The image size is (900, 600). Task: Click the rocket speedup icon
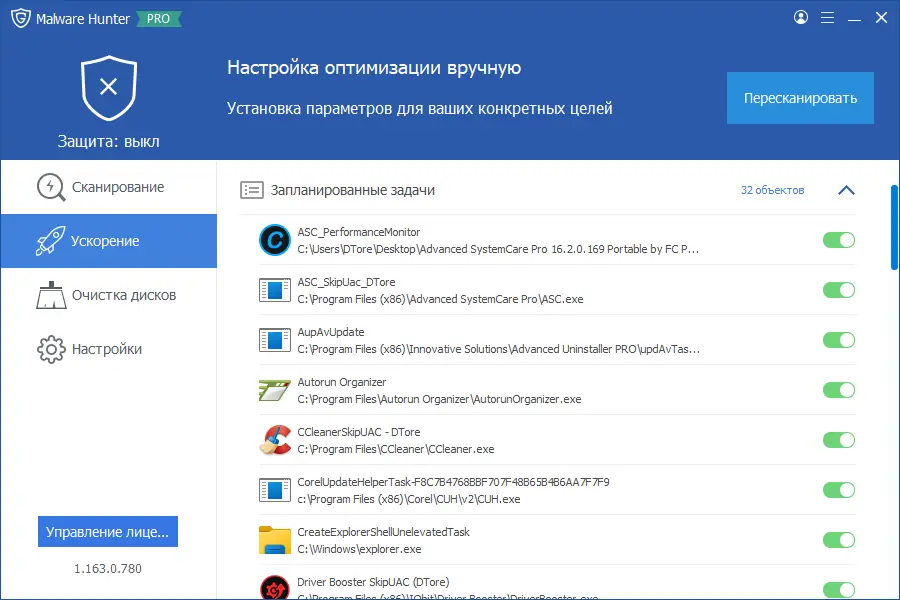pos(51,241)
